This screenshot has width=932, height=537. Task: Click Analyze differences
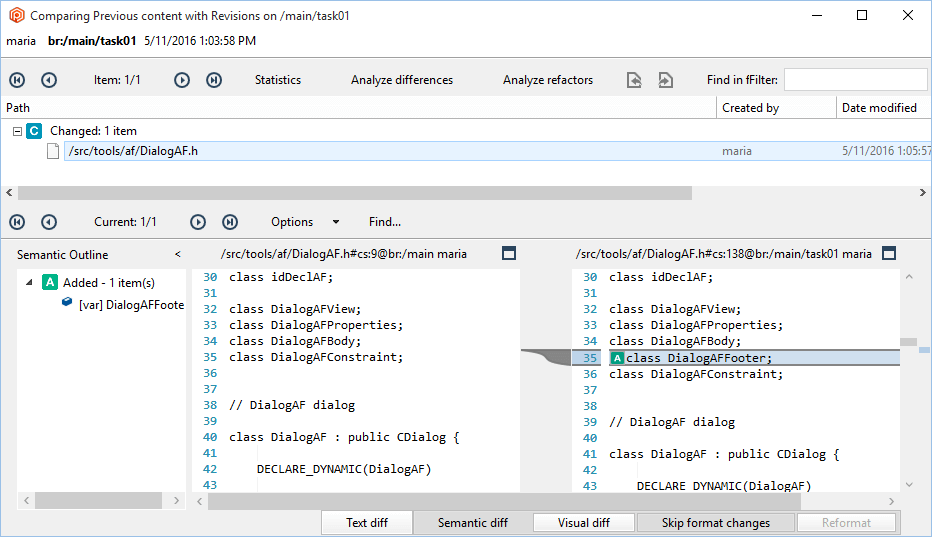402,80
